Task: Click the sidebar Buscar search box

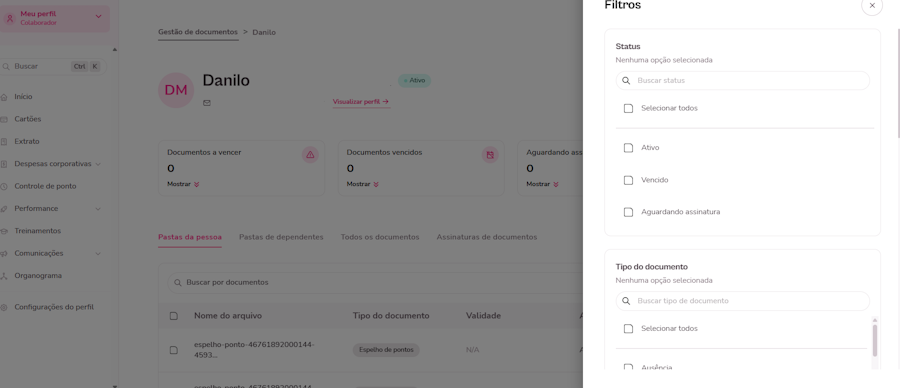Action: (x=53, y=67)
